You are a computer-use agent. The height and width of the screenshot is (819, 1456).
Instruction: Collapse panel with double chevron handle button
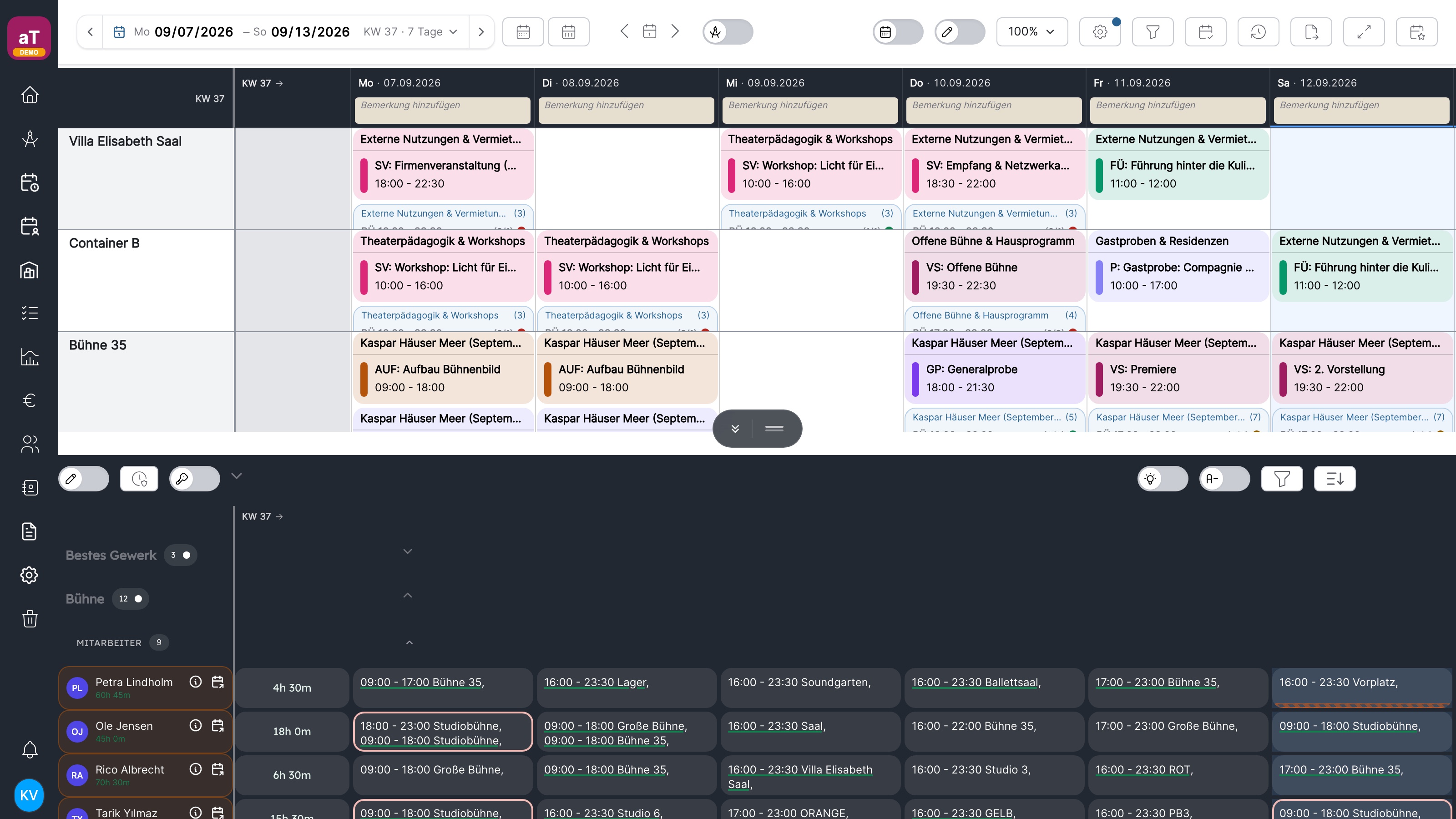[735, 429]
